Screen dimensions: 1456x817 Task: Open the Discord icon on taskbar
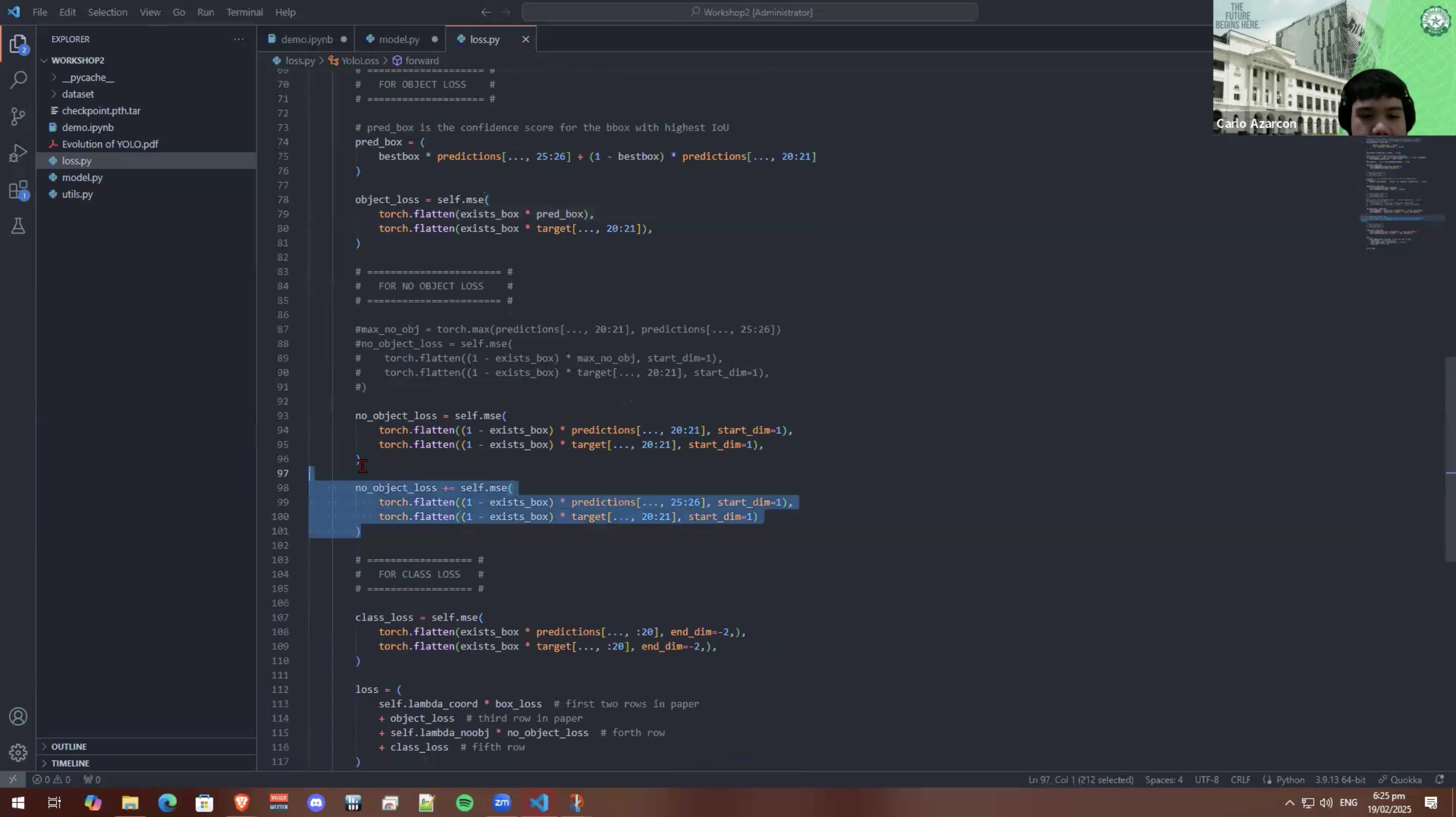316,802
